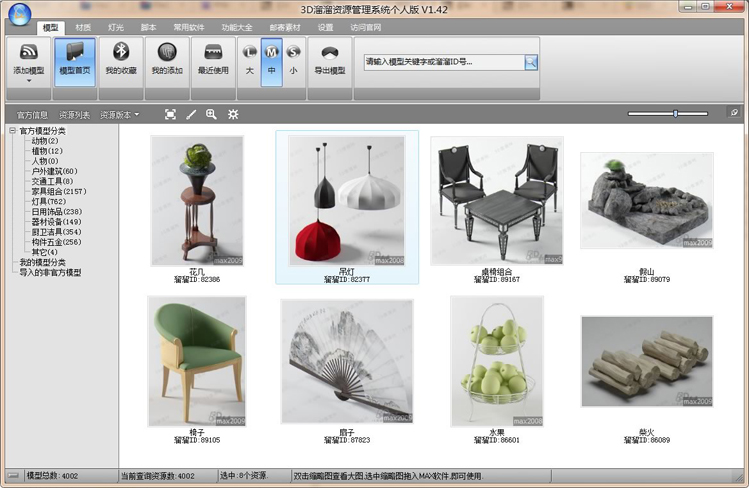Select the 桌椅组合 table and chairs thumbnail

497,201
